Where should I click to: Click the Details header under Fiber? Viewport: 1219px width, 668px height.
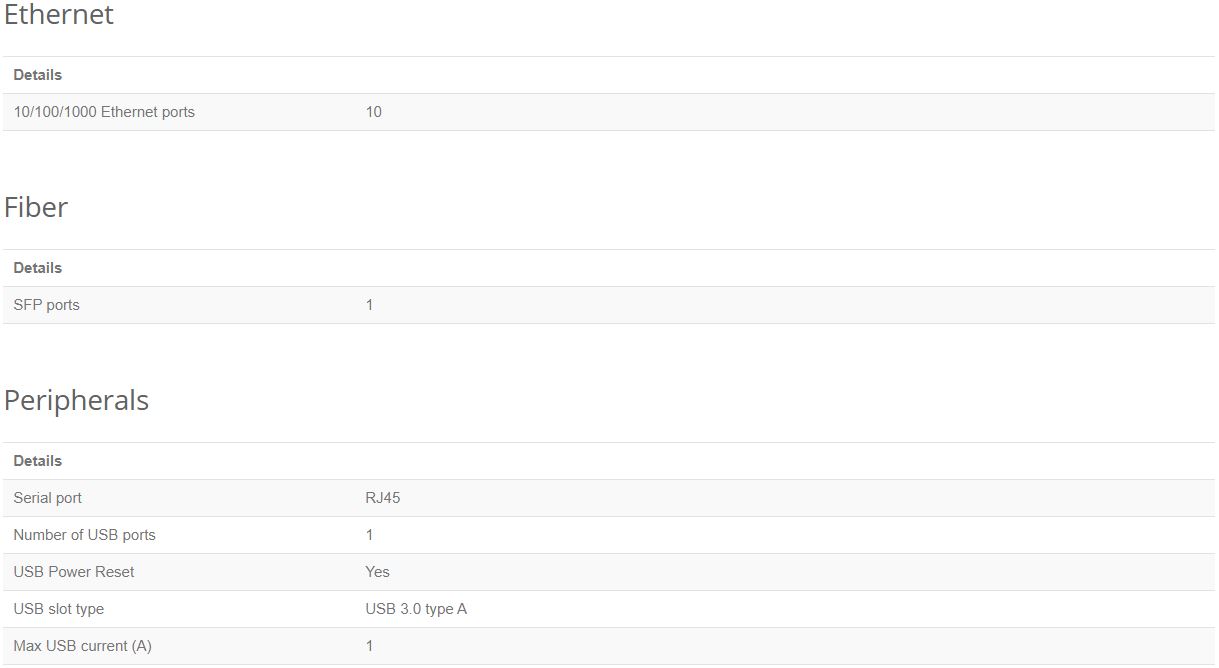[x=37, y=268]
